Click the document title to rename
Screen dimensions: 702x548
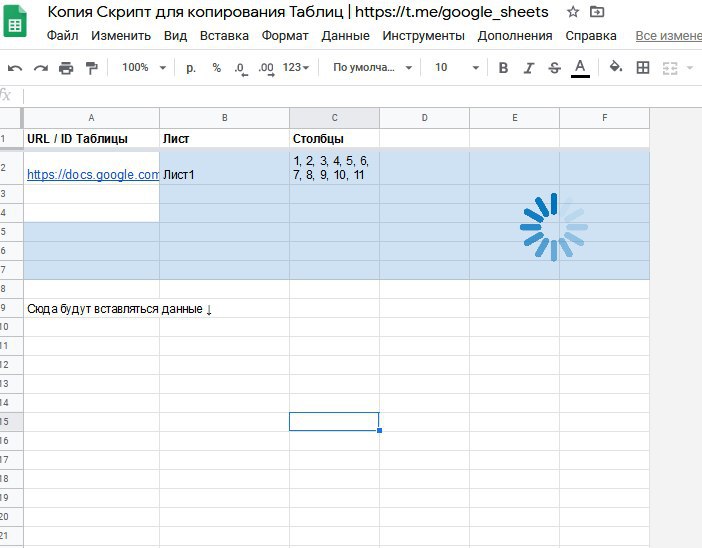coord(298,12)
